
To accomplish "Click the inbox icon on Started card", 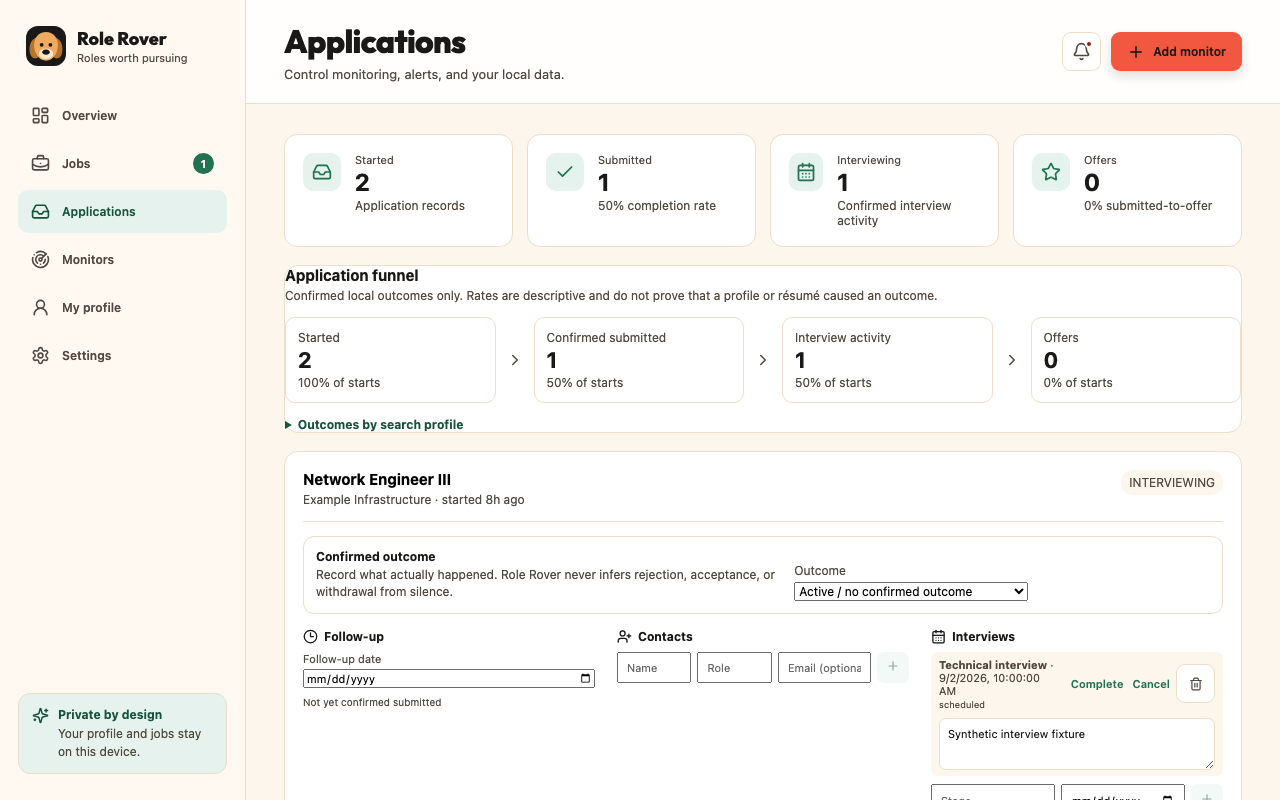I will pyautogui.click(x=322, y=172).
